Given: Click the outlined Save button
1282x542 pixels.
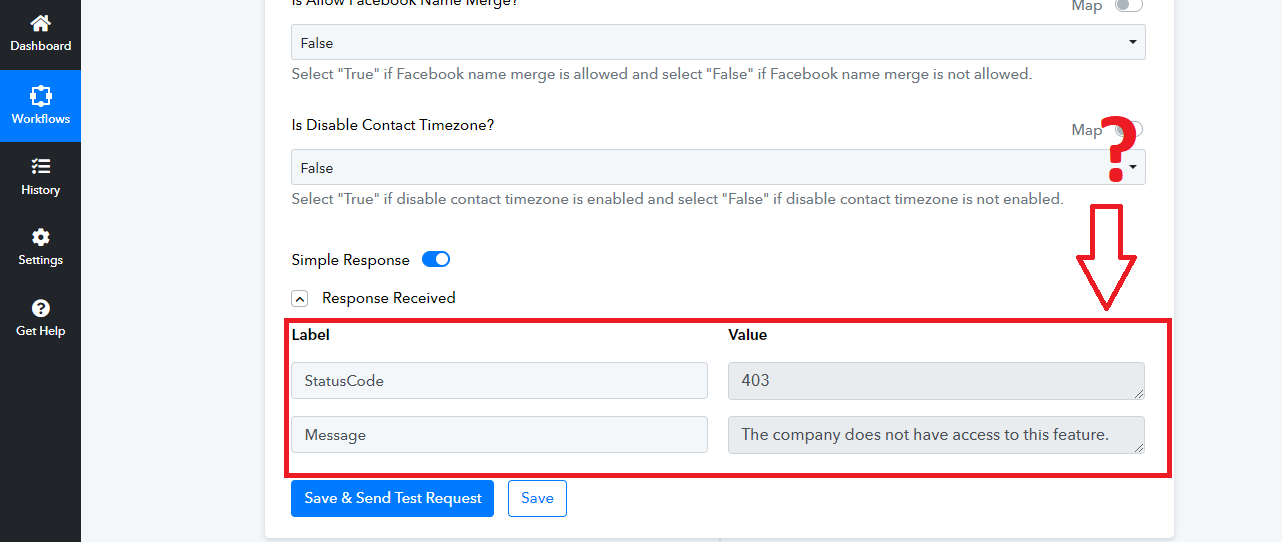Looking at the screenshot, I should (537, 498).
